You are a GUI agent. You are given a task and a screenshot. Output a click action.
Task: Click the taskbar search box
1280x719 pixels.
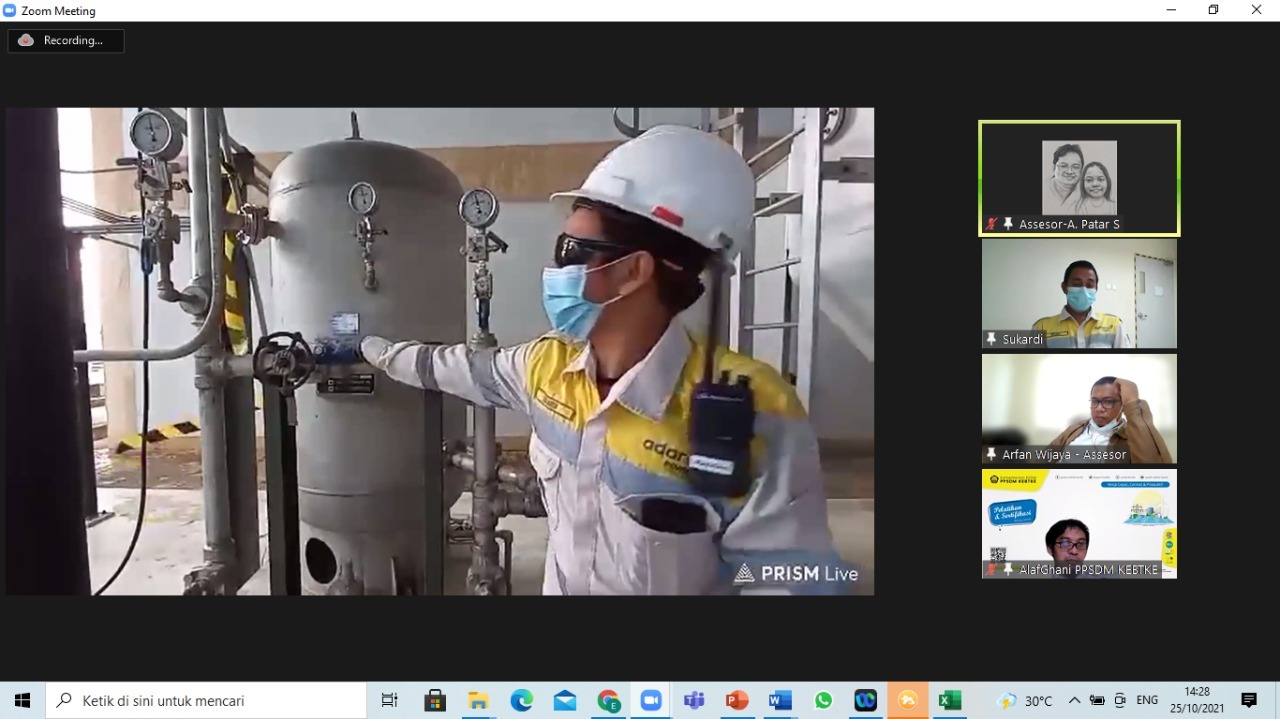point(207,700)
